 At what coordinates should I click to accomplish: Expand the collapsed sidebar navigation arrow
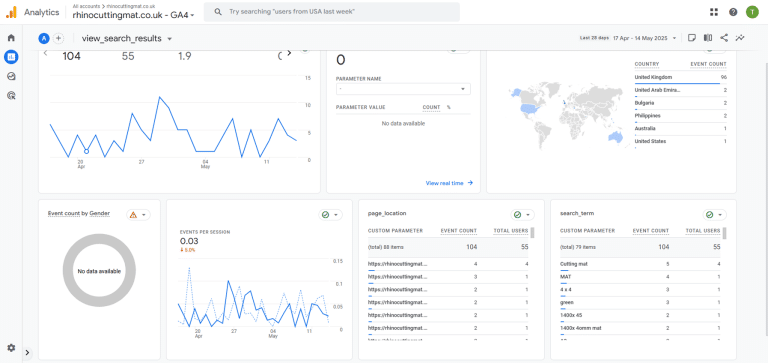click(27, 352)
